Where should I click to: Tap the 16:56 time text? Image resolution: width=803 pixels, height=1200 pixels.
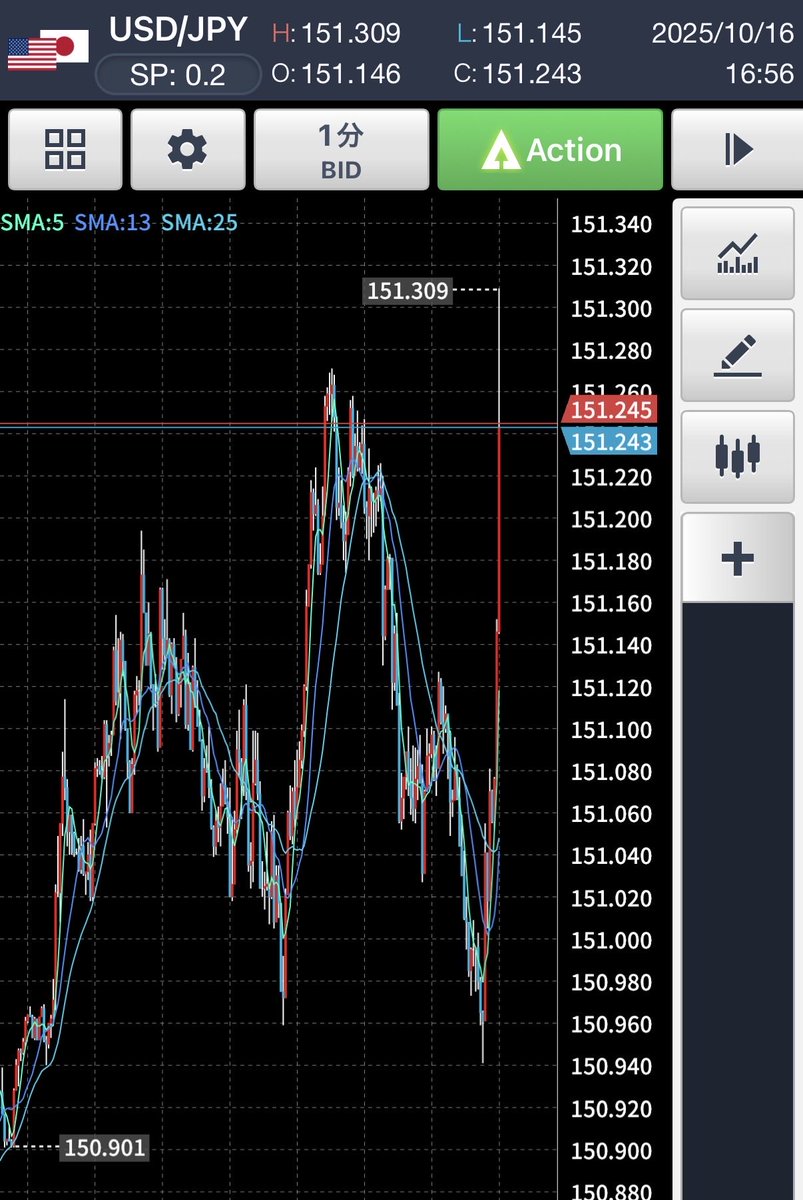tap(759, 74)
